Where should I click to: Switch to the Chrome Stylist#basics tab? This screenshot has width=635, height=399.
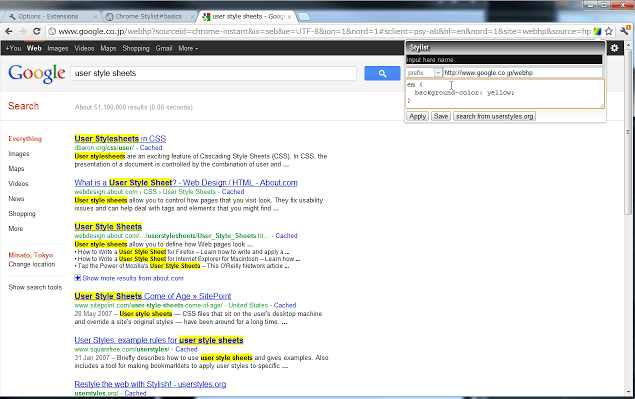click(x=149, y=17)
